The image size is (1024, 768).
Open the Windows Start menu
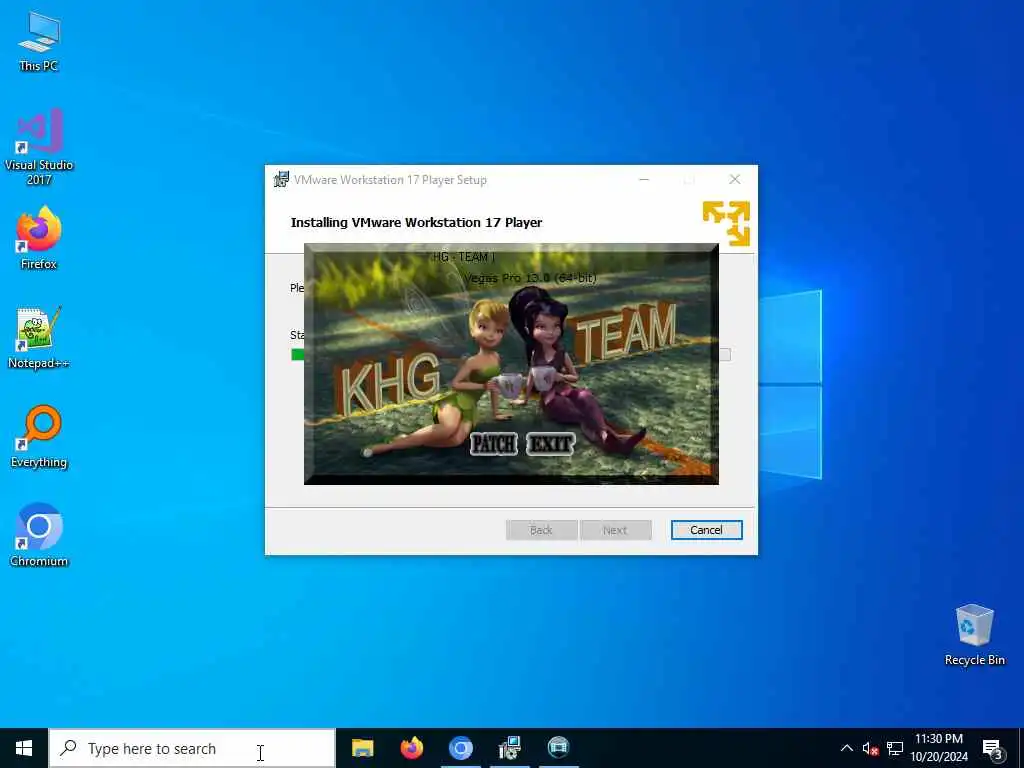(x=24, y=748)
